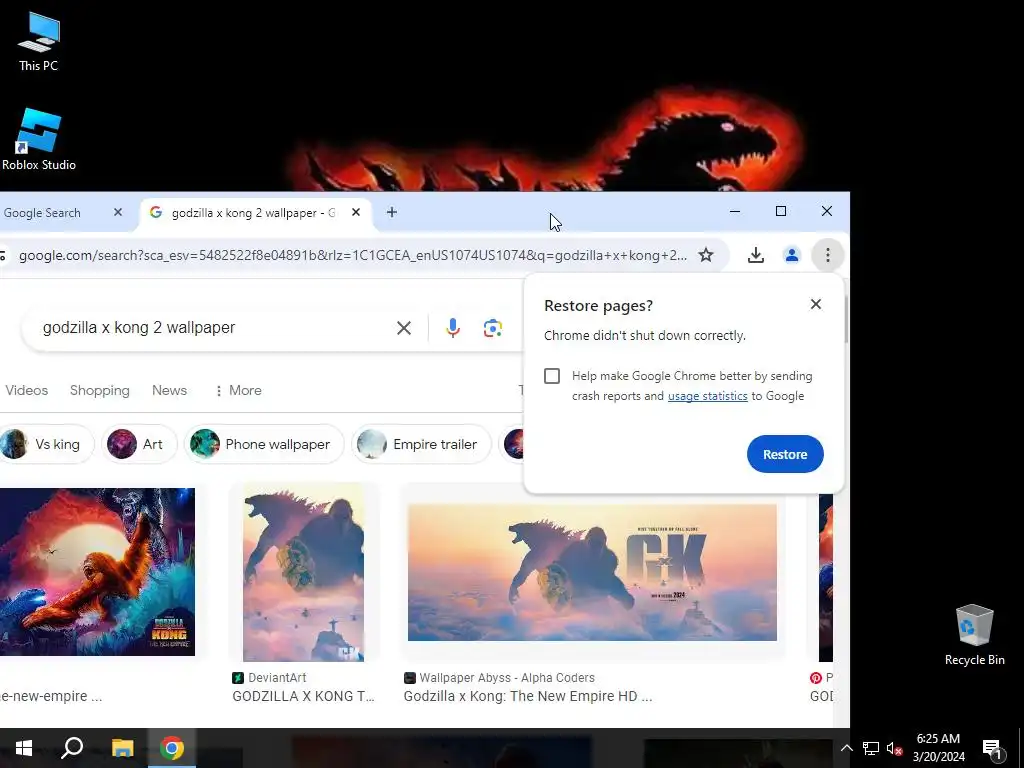1024x768 pixels.
Task: Open Windows taskbar search
Action: click(x=72, y=748)
